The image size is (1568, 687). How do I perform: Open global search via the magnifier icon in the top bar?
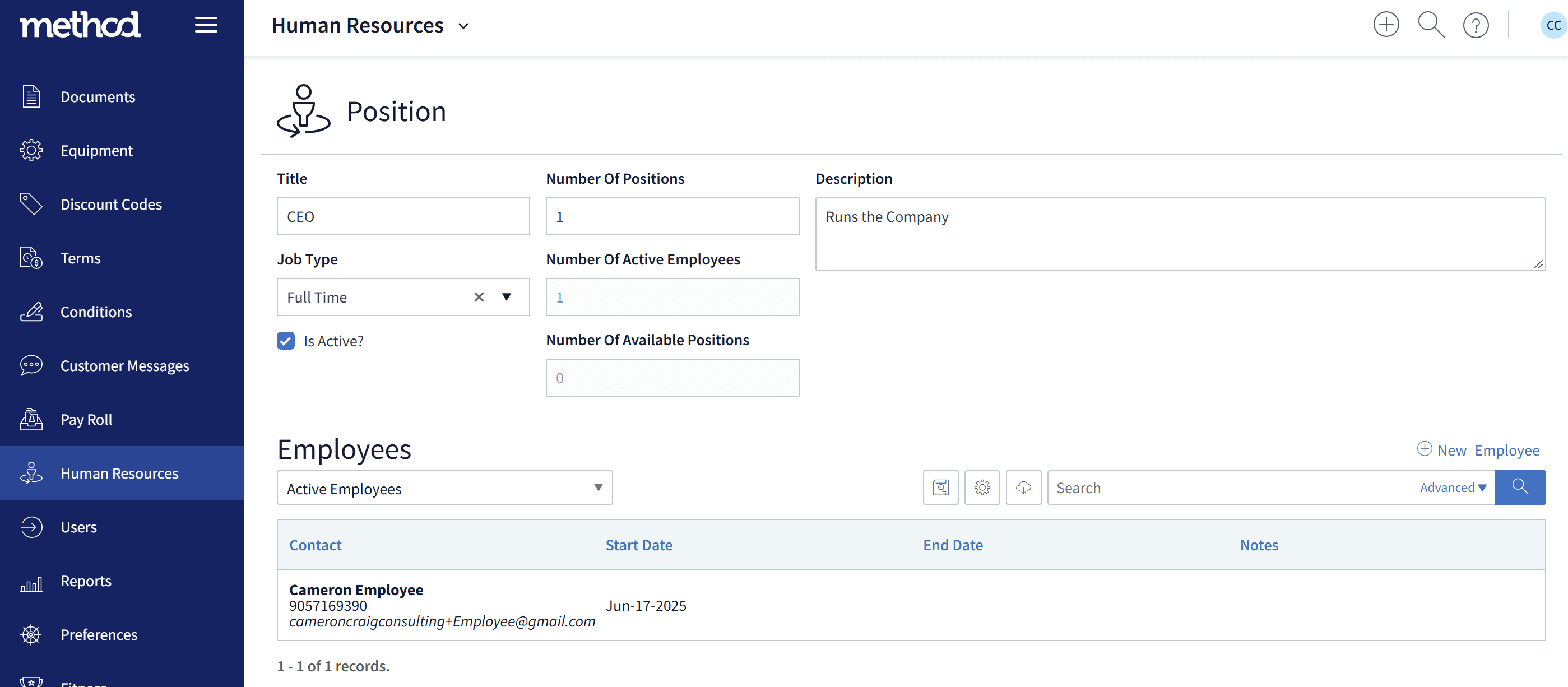pos(1431,25)
